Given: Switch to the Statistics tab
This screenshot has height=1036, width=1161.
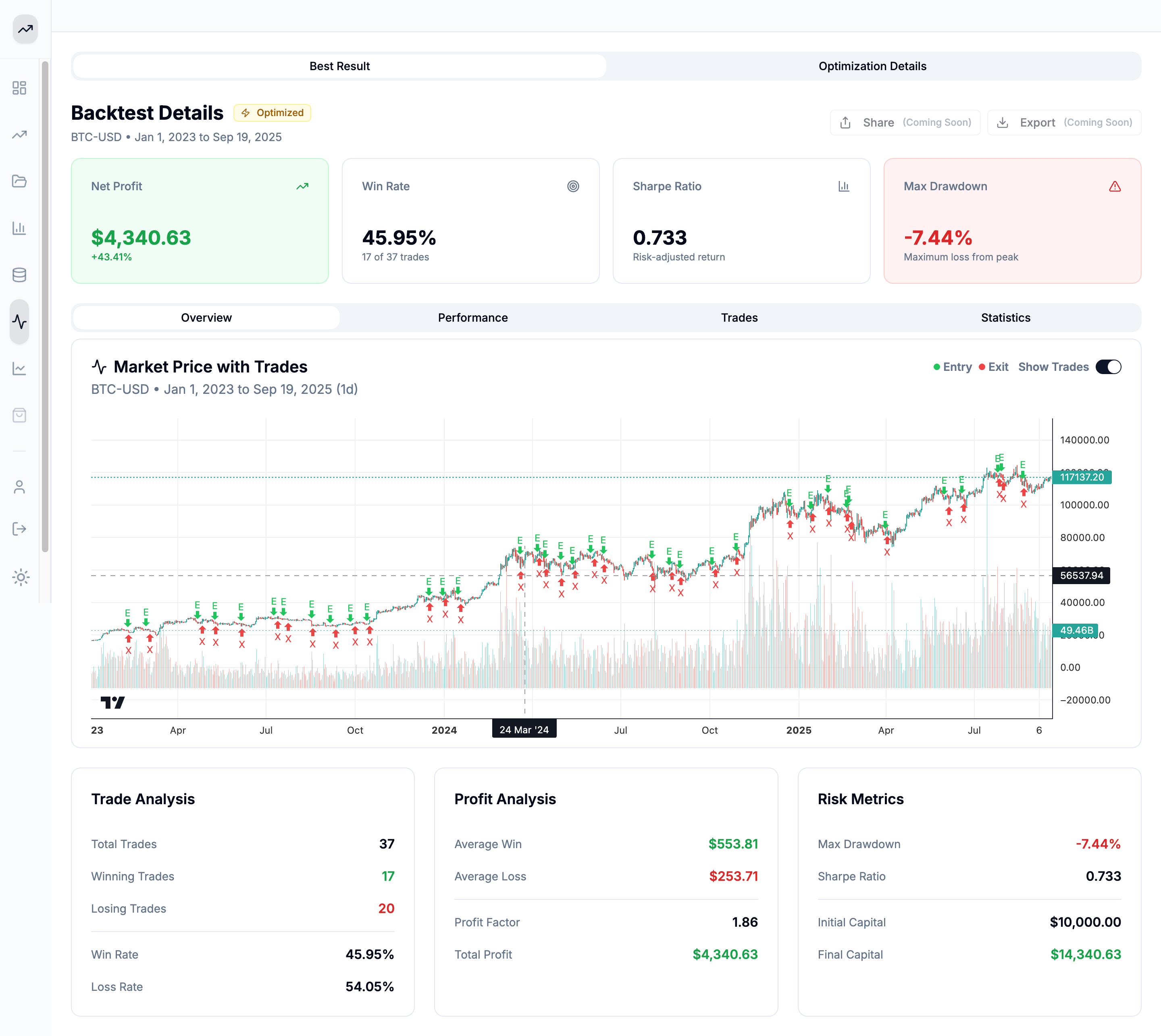Looking at the screenshot, I should point(1006,318).
